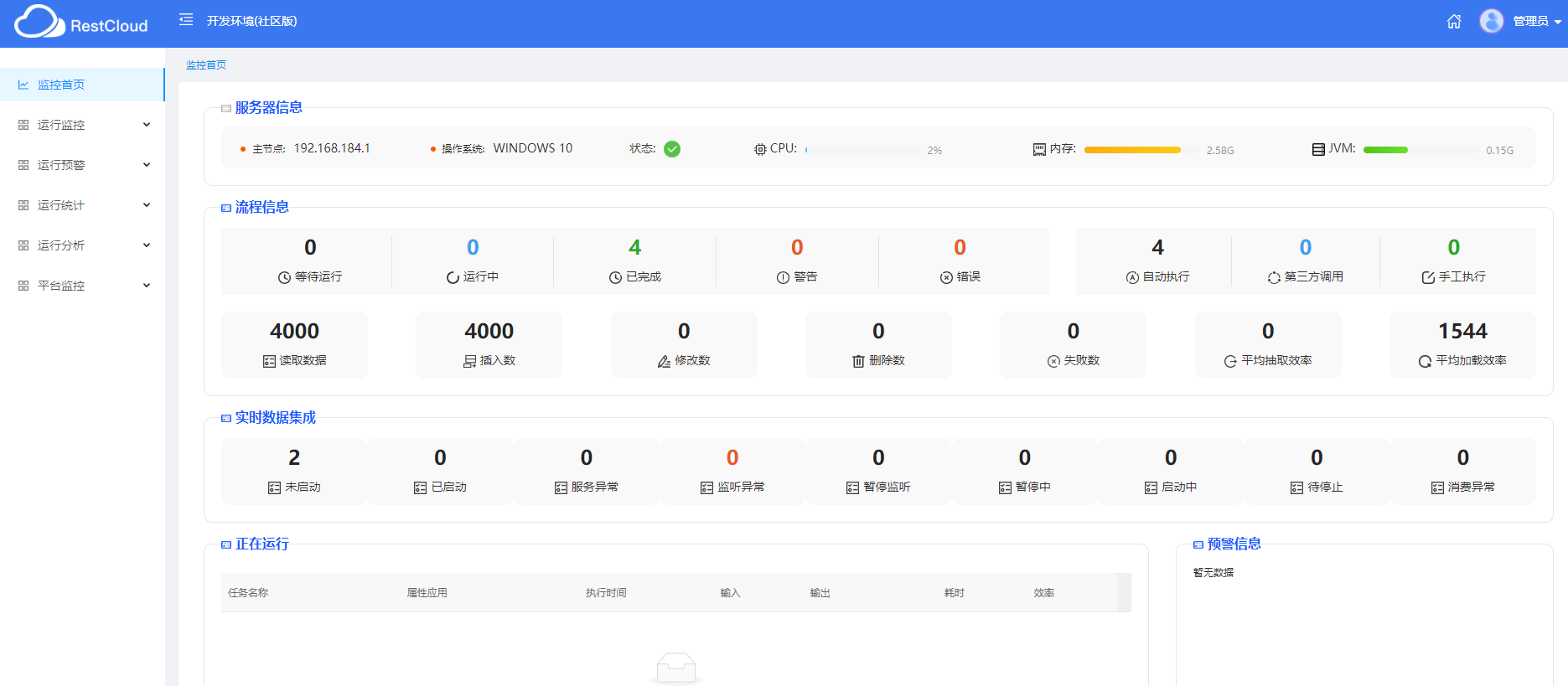Click the 开发环境(社区版) header text
This screenshot has height=686, width=1568.
(x=251, y=21)
